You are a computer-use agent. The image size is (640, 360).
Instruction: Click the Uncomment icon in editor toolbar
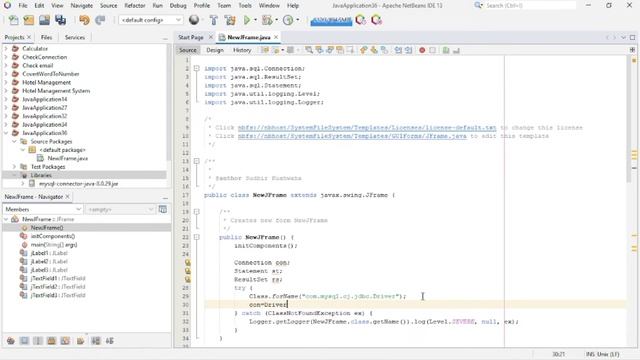pyautogui.click(x=456, y=50)
